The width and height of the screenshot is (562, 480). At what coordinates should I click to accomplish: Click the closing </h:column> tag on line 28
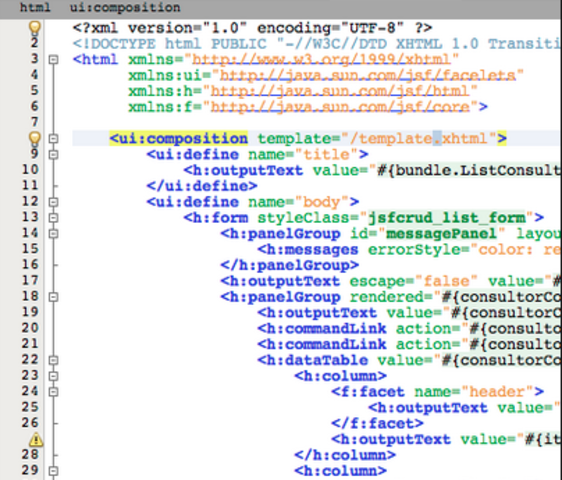(x=345, y=455)
